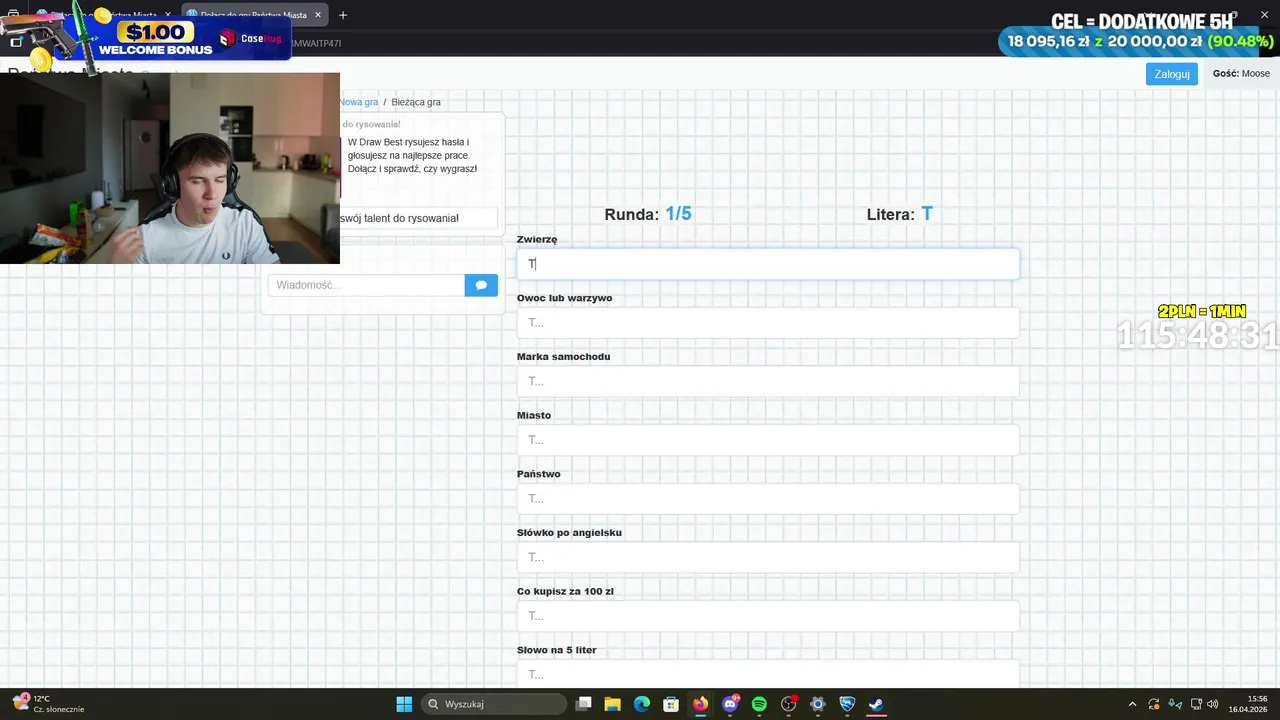Click the Wiadomość chat message input
Image resolution: width=1280 pixels, height=720 pixels.
point(366,285)
